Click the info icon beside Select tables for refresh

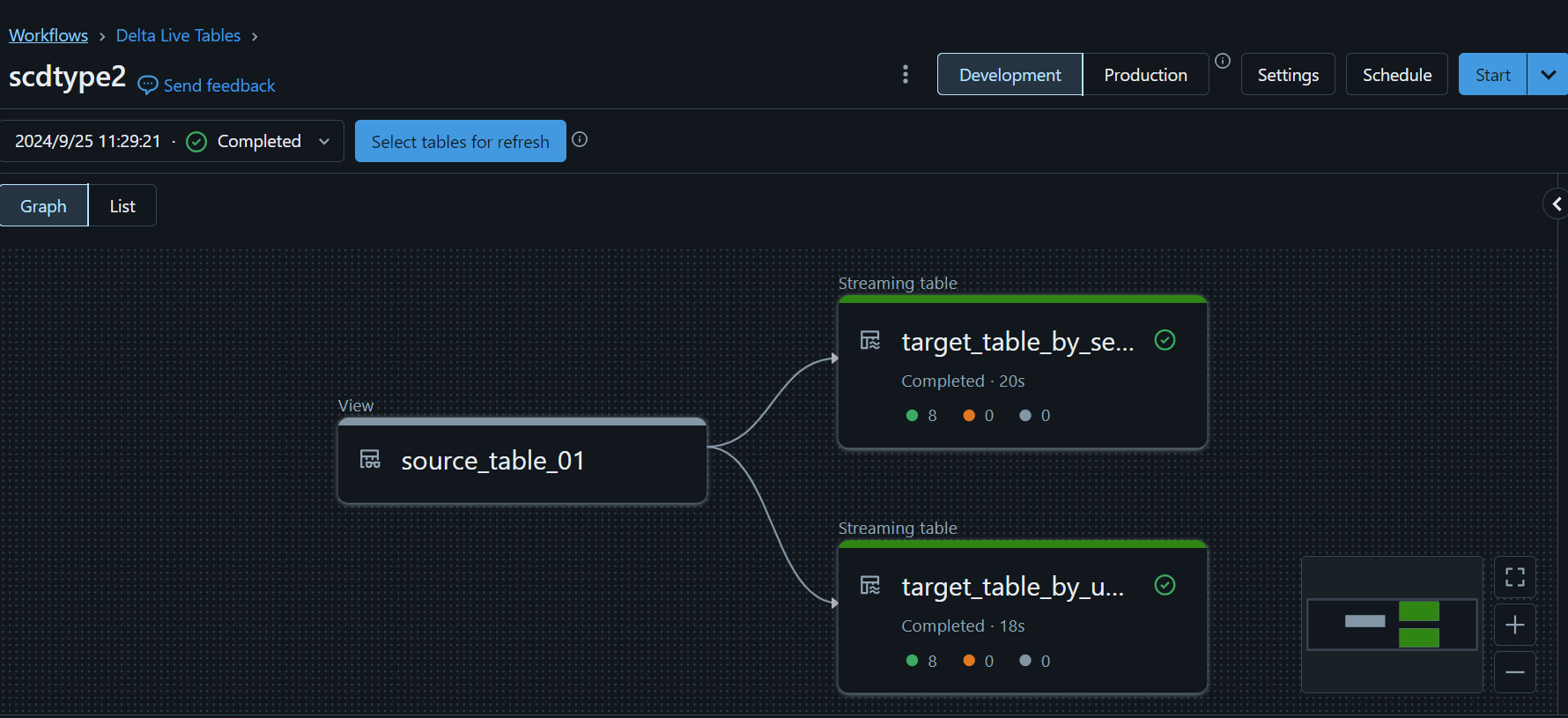point(580,139)
